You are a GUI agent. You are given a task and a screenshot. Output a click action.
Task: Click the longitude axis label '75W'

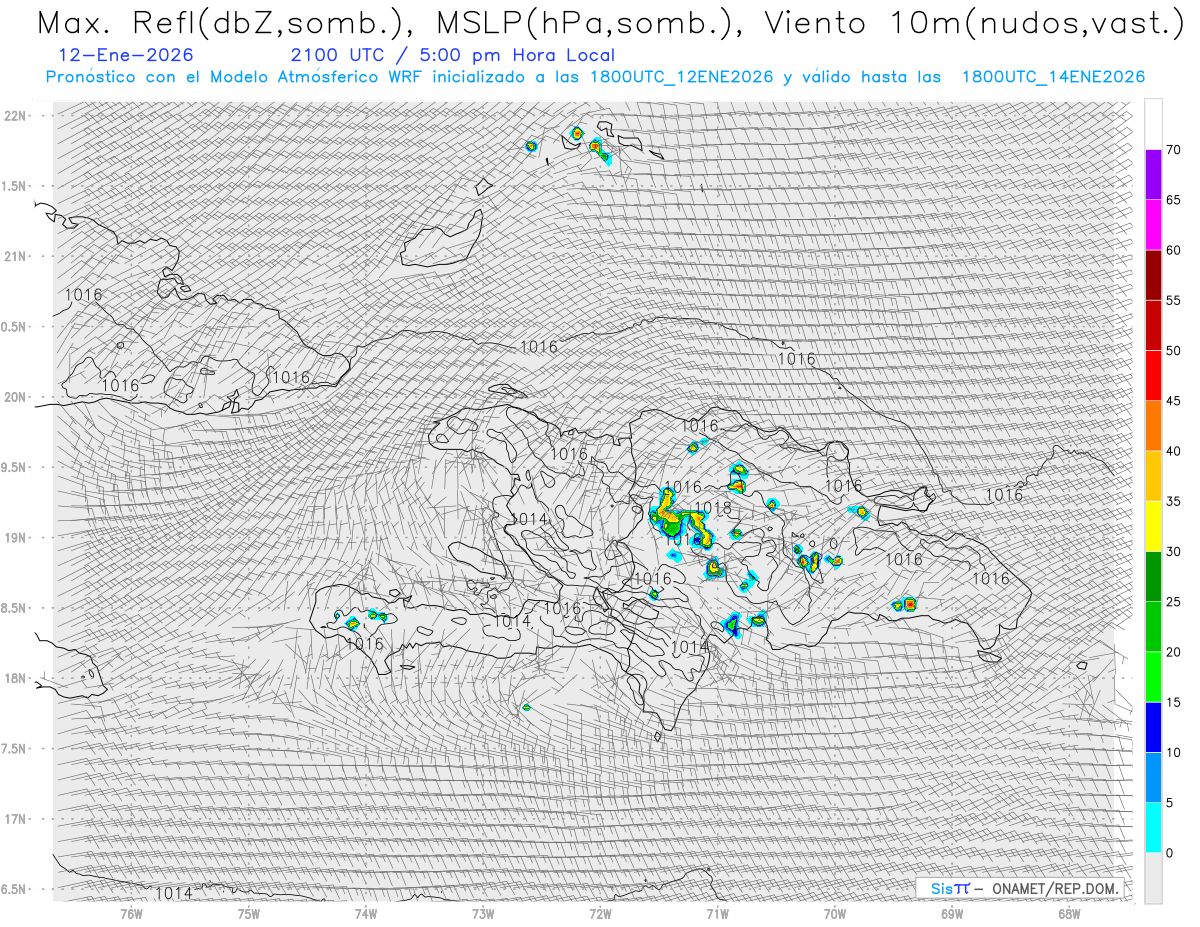point(249,913)
